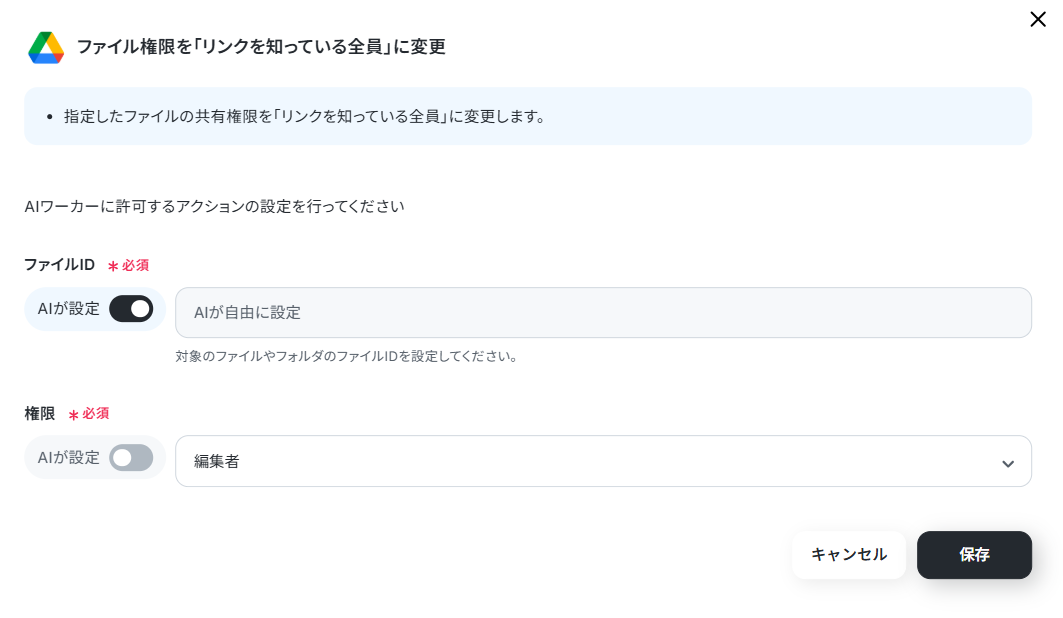Click the AIが設定 label in 権限 row
The height and width of the screenshot is (618, 1063).
68,458
